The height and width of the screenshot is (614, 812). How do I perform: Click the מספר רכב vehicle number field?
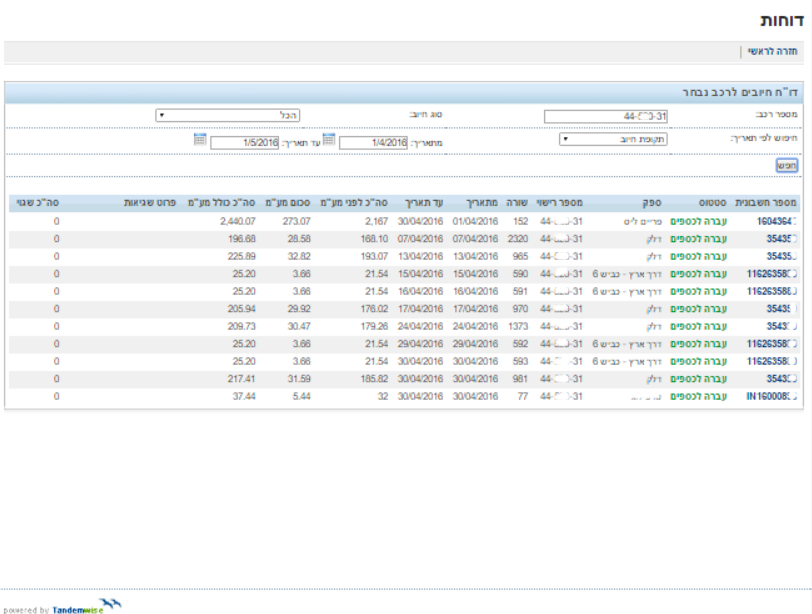(x=612, y=116)
